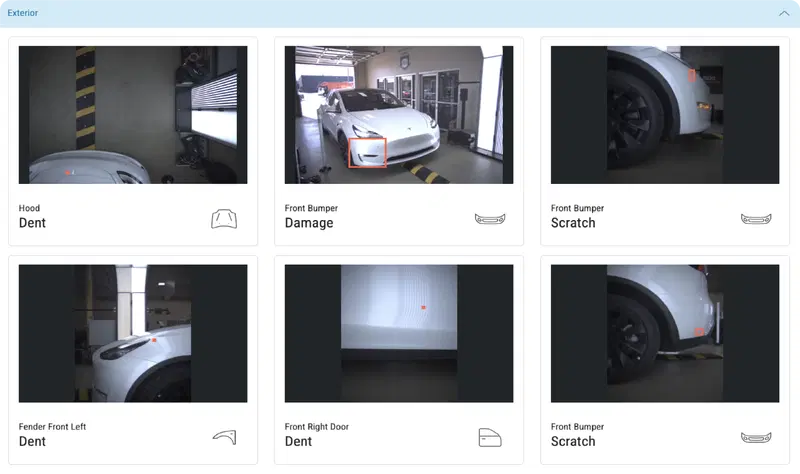Click the orange damage box on bumper
The image size is (800, 474).
click(x=367, y=153)
